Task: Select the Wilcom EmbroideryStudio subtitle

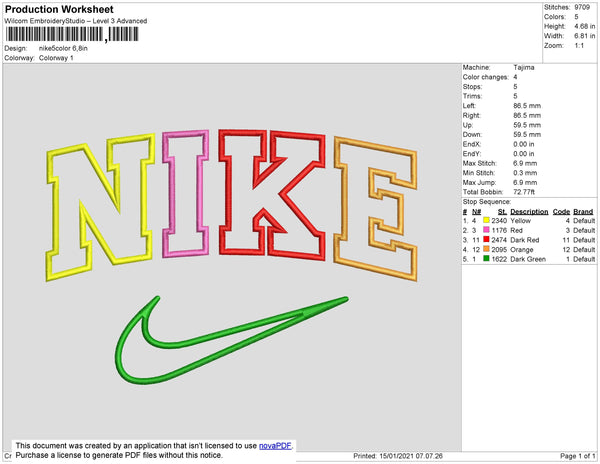Action: click(76, 21)
